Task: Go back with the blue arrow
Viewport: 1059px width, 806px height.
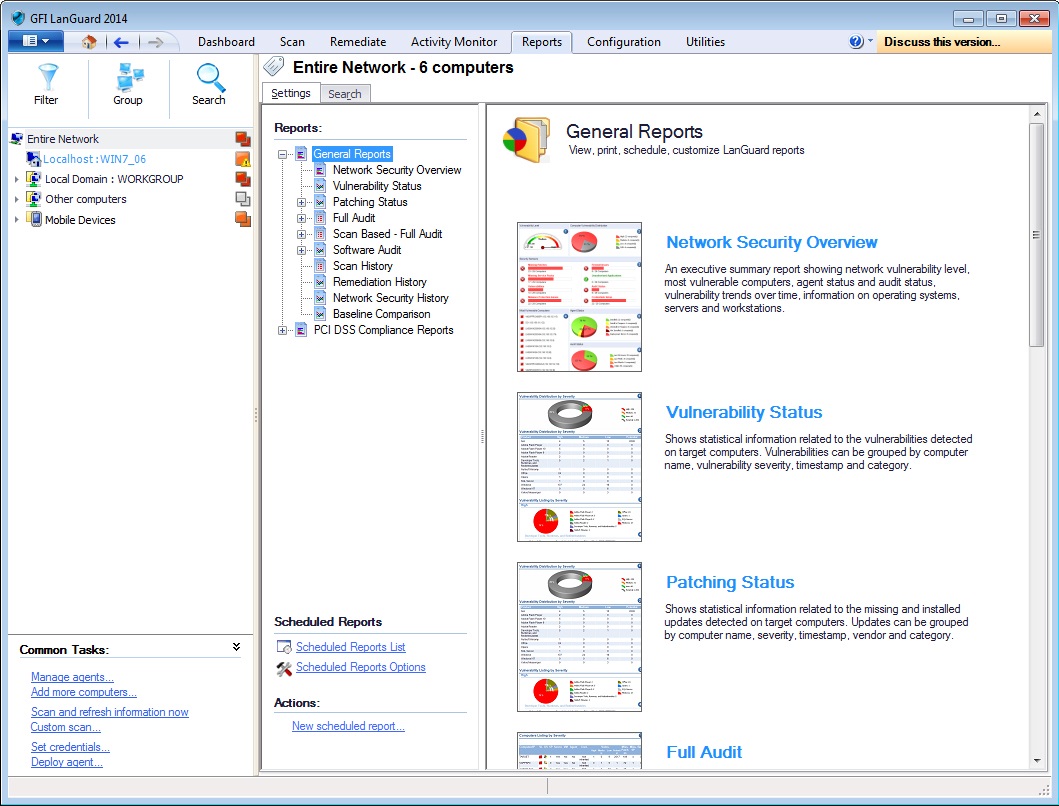Action: (122, 43)
